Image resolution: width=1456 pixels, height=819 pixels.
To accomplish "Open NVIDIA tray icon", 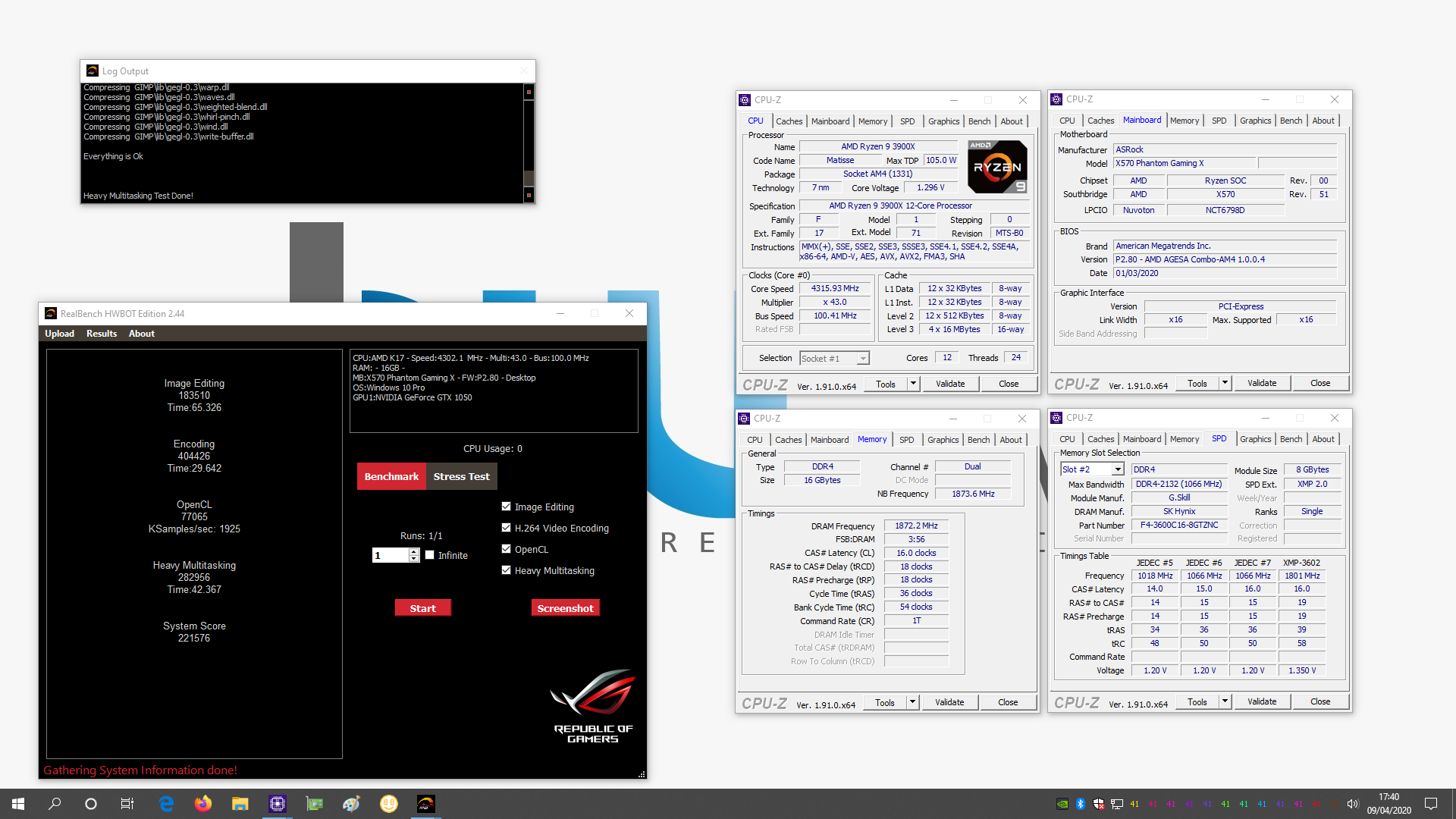I will click(x=1062, y=804).
